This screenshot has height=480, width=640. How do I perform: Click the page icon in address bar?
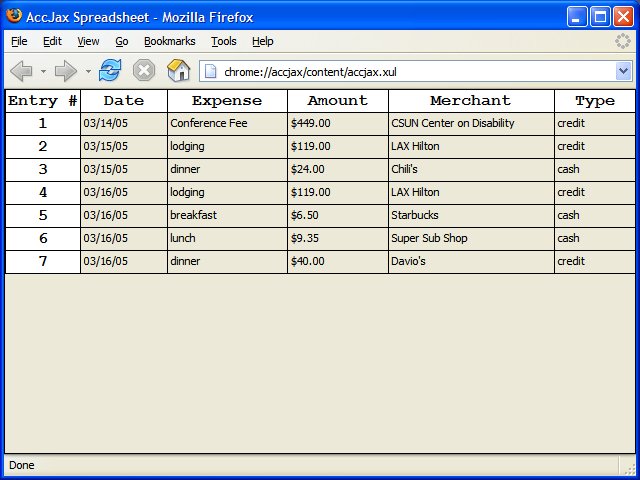[211, 71]
